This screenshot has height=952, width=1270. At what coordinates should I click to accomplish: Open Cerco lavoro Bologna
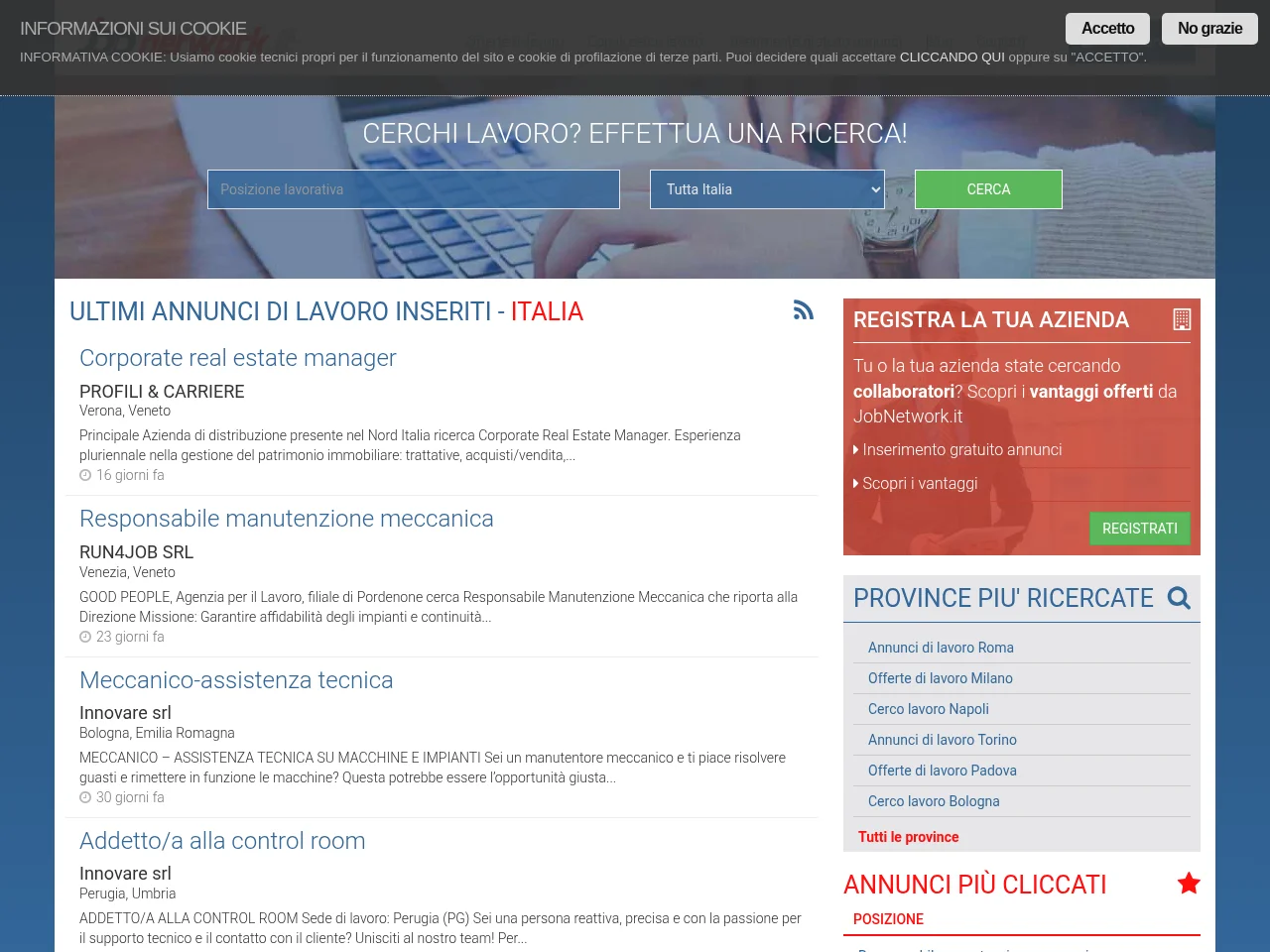(934, 801)
